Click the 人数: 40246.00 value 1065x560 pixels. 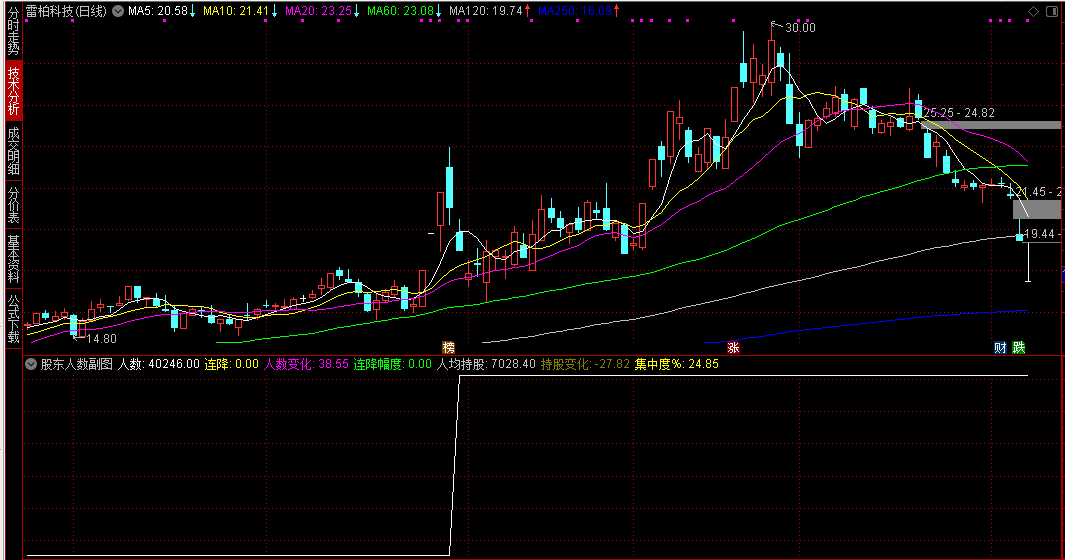tap(159, 364)
